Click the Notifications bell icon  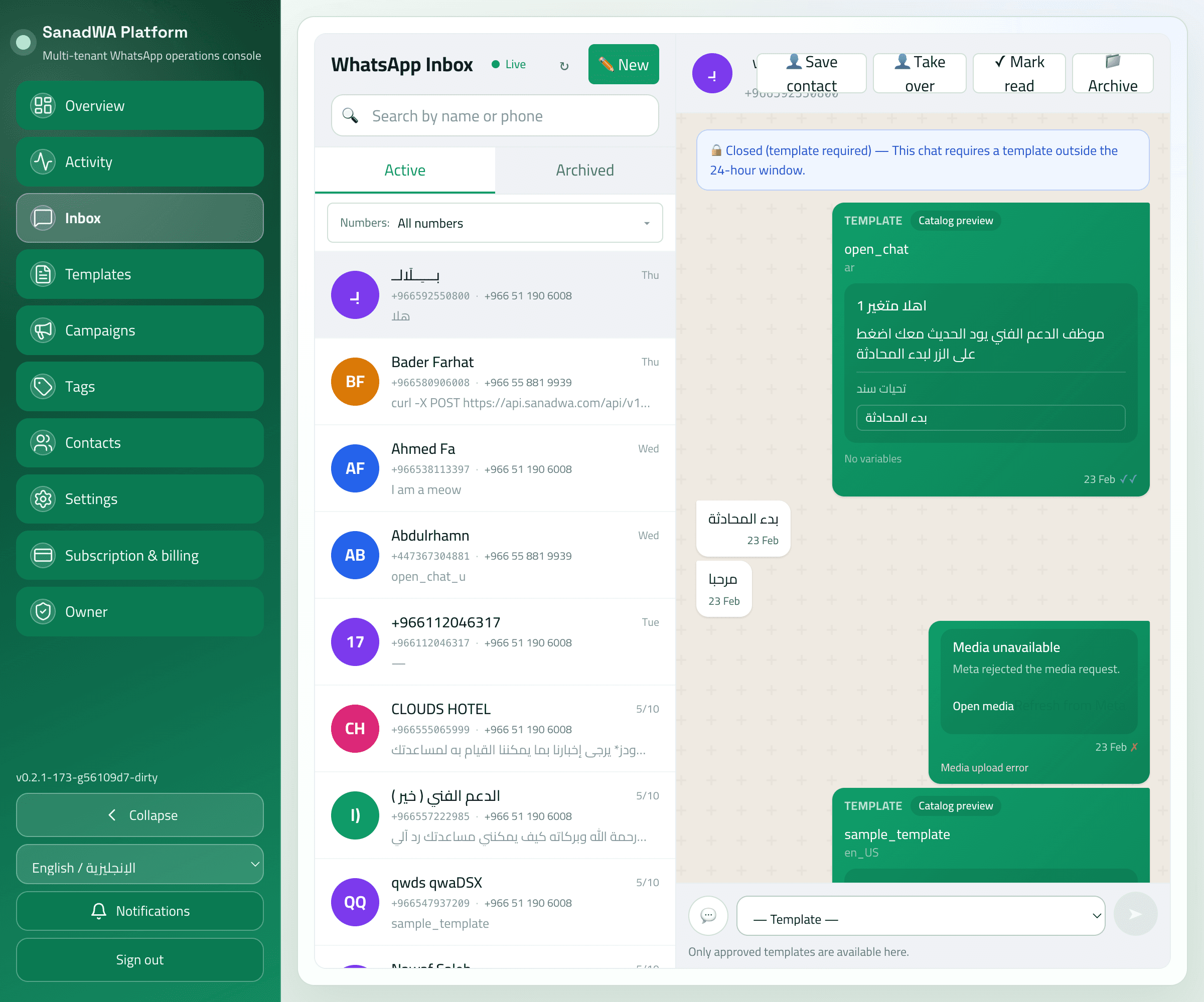(99, 911)
